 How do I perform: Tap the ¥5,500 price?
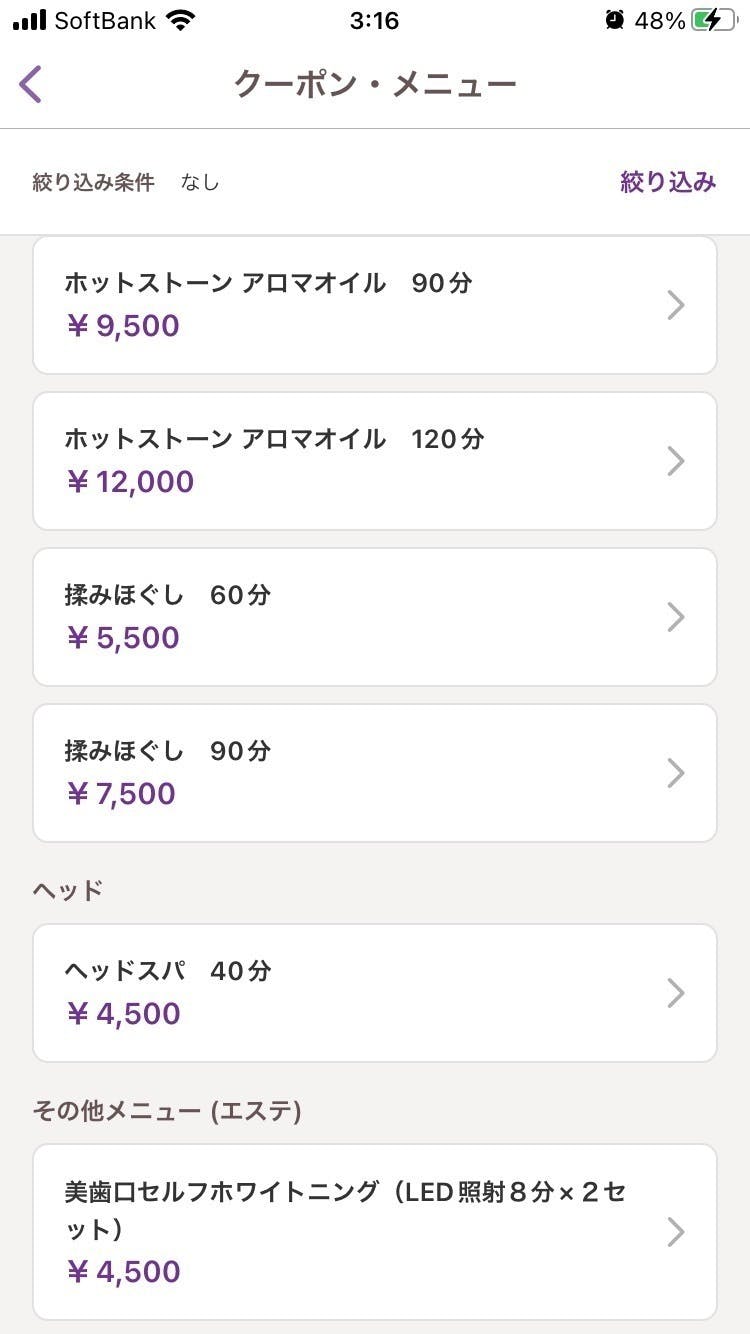122,638
